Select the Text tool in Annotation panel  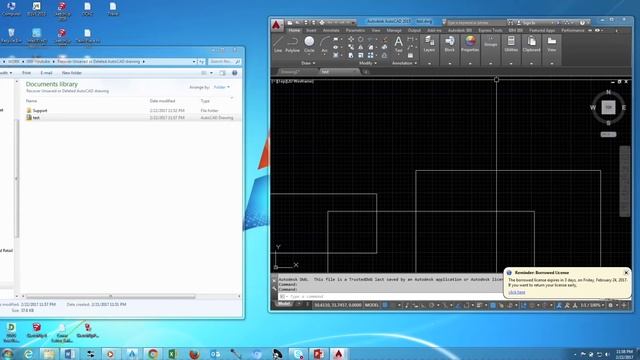point(398,44)
